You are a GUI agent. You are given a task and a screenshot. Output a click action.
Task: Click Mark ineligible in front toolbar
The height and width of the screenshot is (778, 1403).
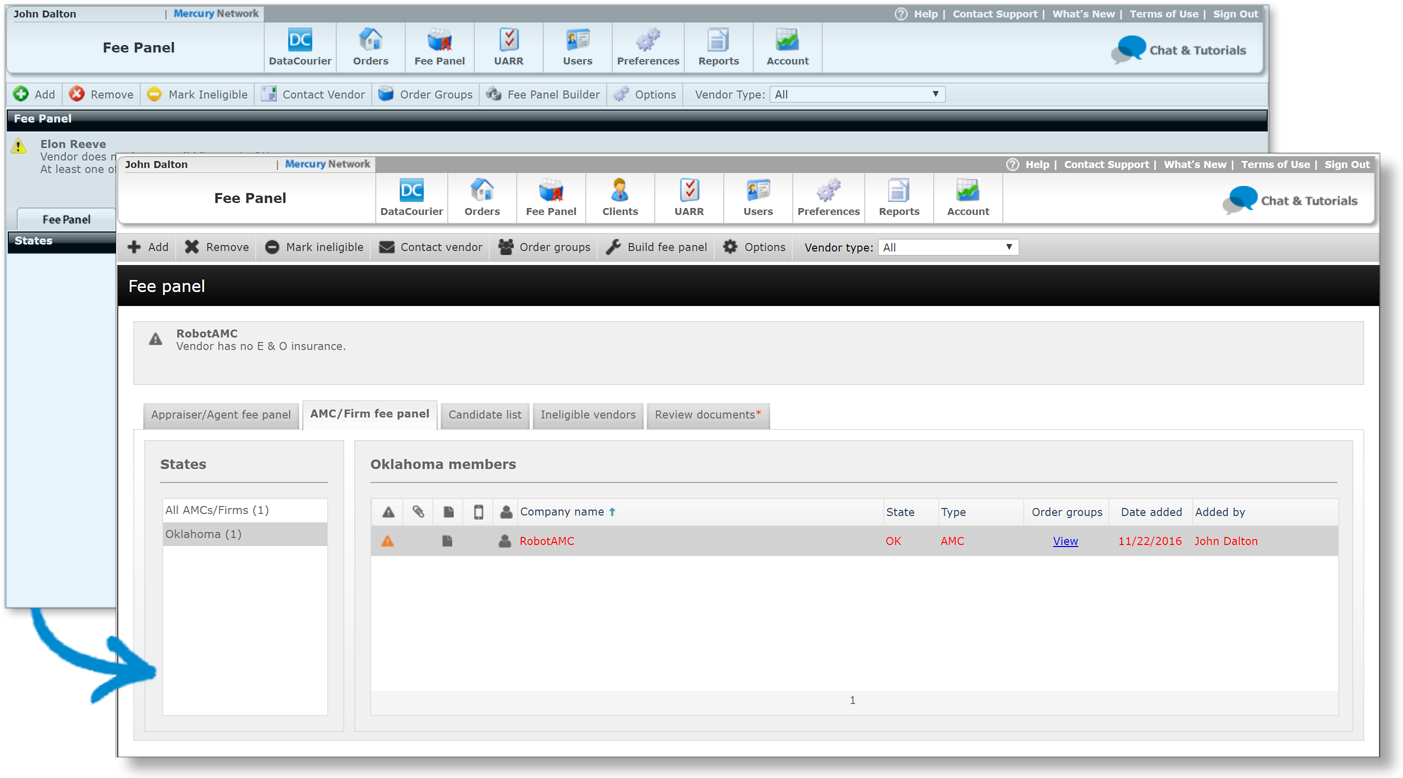coord(314,247)
